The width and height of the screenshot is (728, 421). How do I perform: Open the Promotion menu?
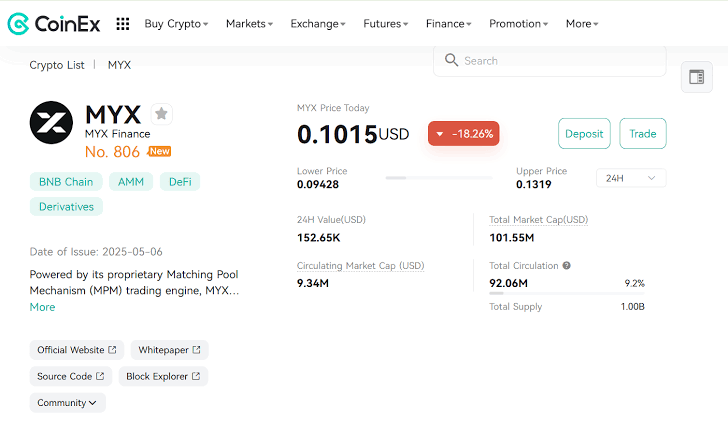pos(518,23)
